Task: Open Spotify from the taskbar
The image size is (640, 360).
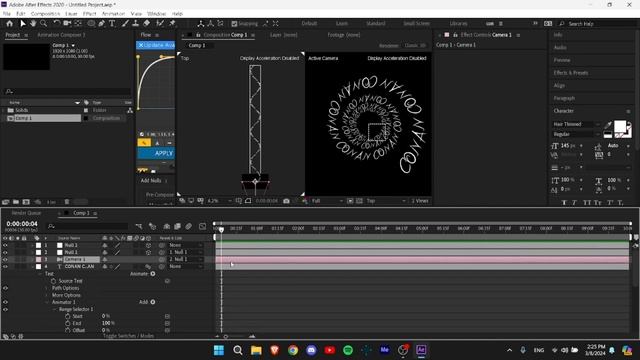Action: point(348,350)
